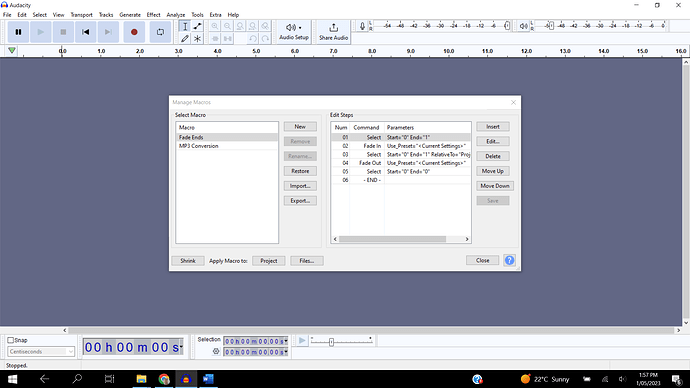The image size is (690, 388).
Task: Select the MP3 Conversion macro
Action: click(227, 146)
